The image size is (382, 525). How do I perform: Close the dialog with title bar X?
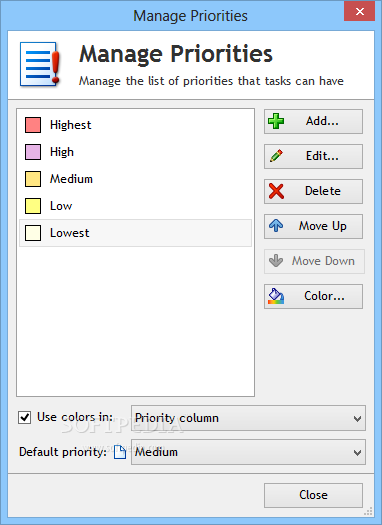360,11
